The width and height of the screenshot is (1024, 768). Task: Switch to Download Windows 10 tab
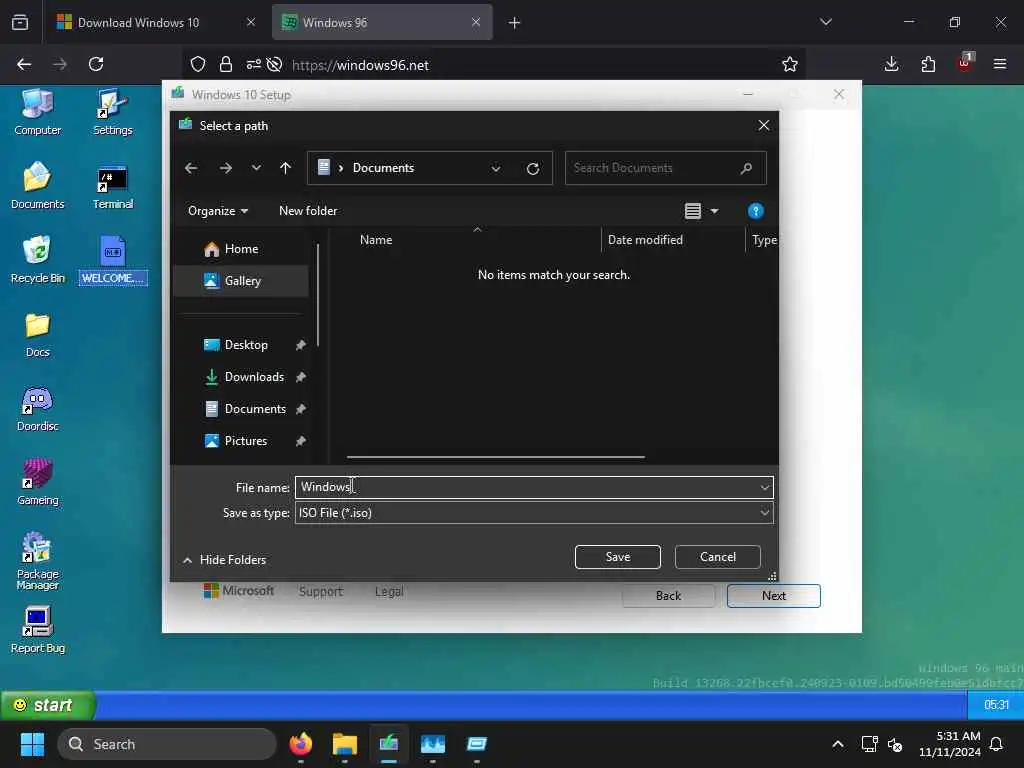155,22
